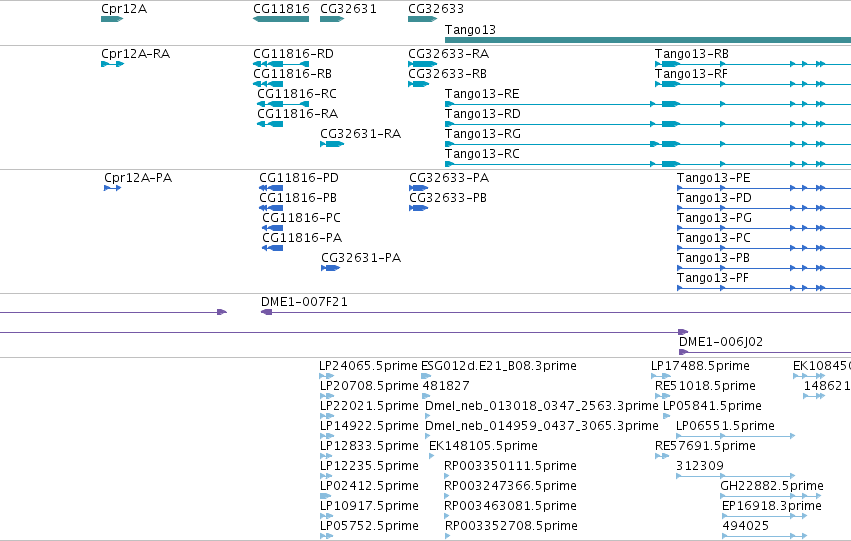Open the LP22021.5prime EST
The width and height of the screenshot is (851, 541).
(x=326, y=416)
